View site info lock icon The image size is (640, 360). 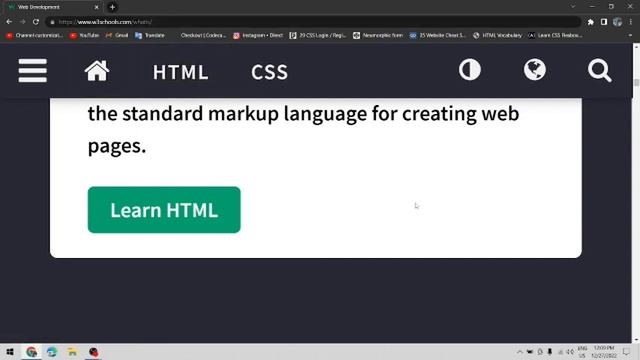[x=52, y=22]
